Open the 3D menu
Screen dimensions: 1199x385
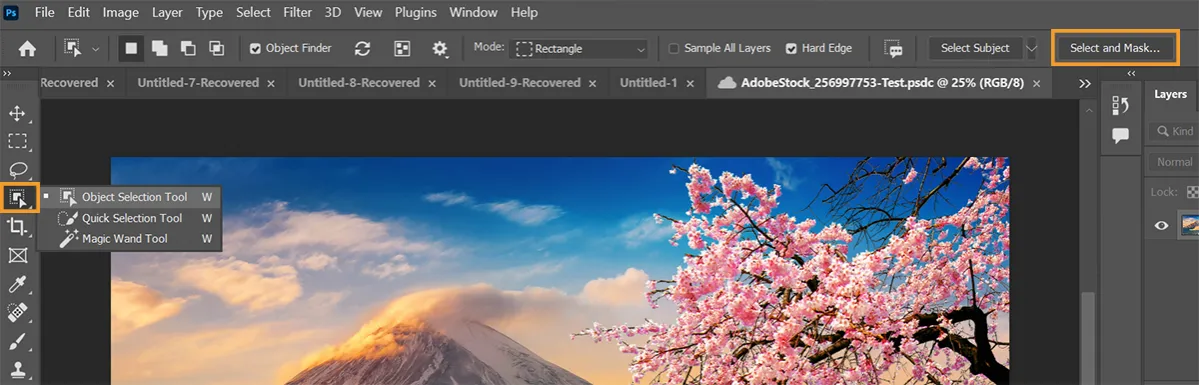(x=333, y=12)
